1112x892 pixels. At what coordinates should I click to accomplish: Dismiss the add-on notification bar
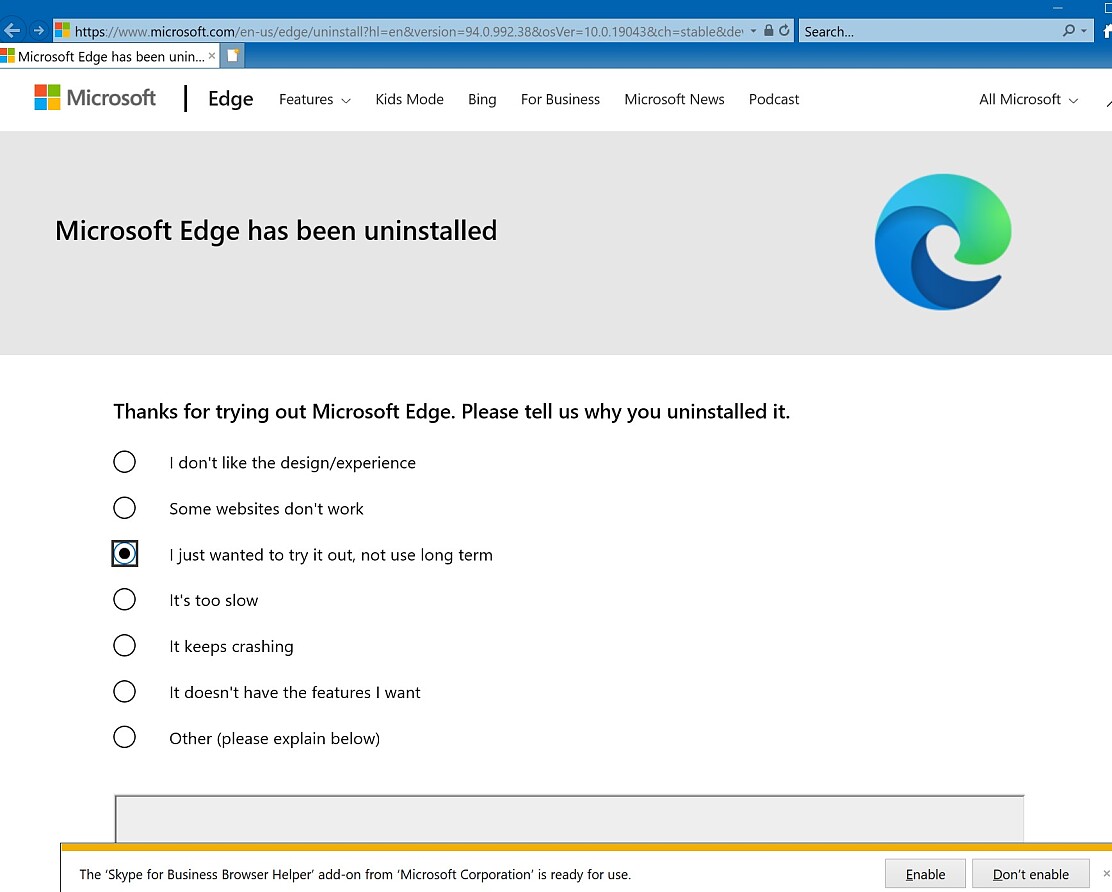tap(1106, 874)
